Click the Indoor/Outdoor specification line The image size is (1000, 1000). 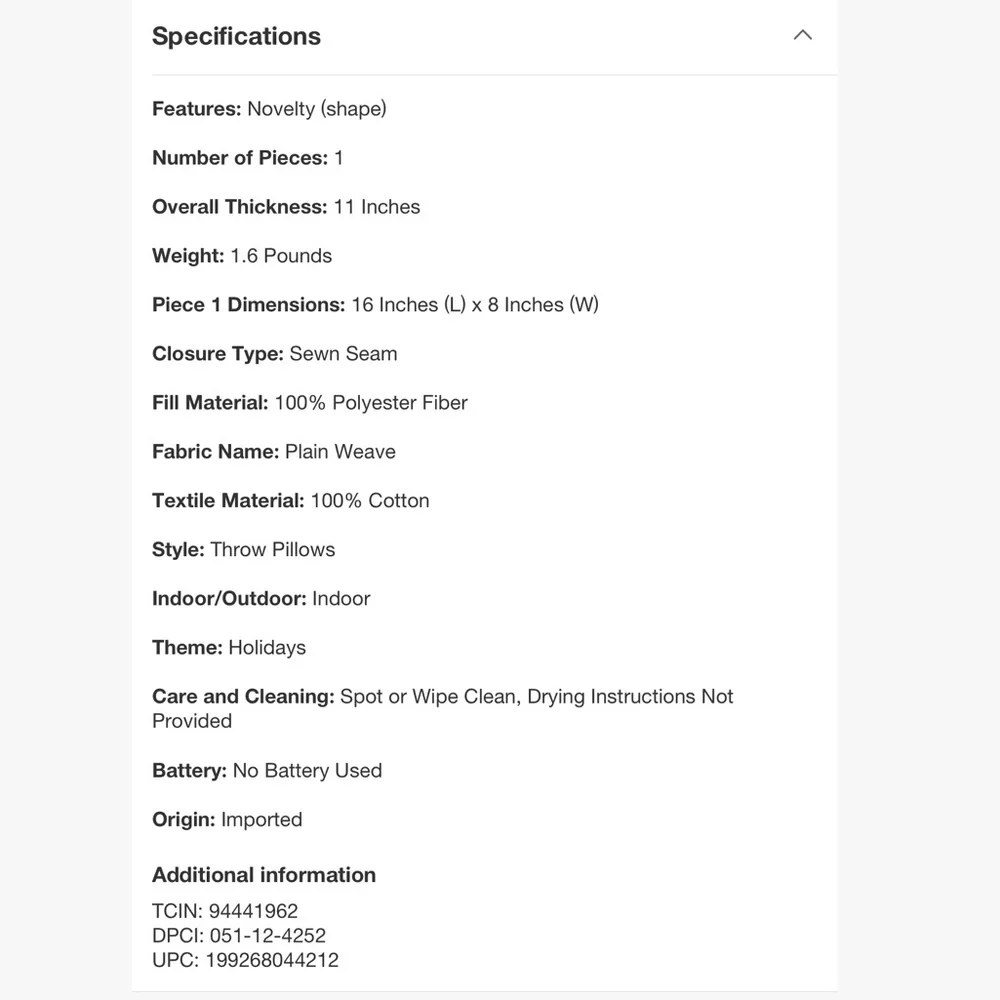(x=261, y=598)
